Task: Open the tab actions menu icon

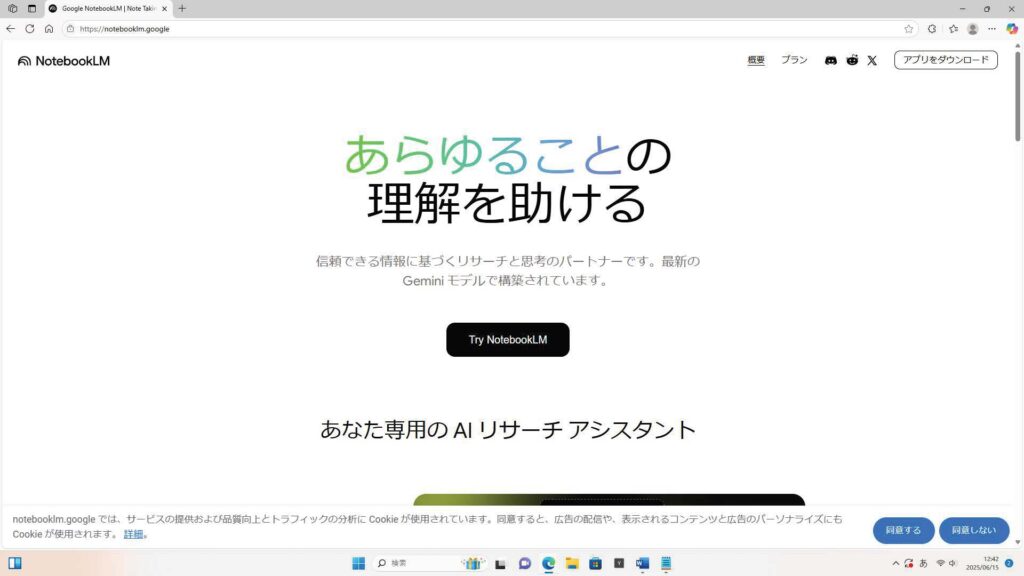Action: coord(31,8)
